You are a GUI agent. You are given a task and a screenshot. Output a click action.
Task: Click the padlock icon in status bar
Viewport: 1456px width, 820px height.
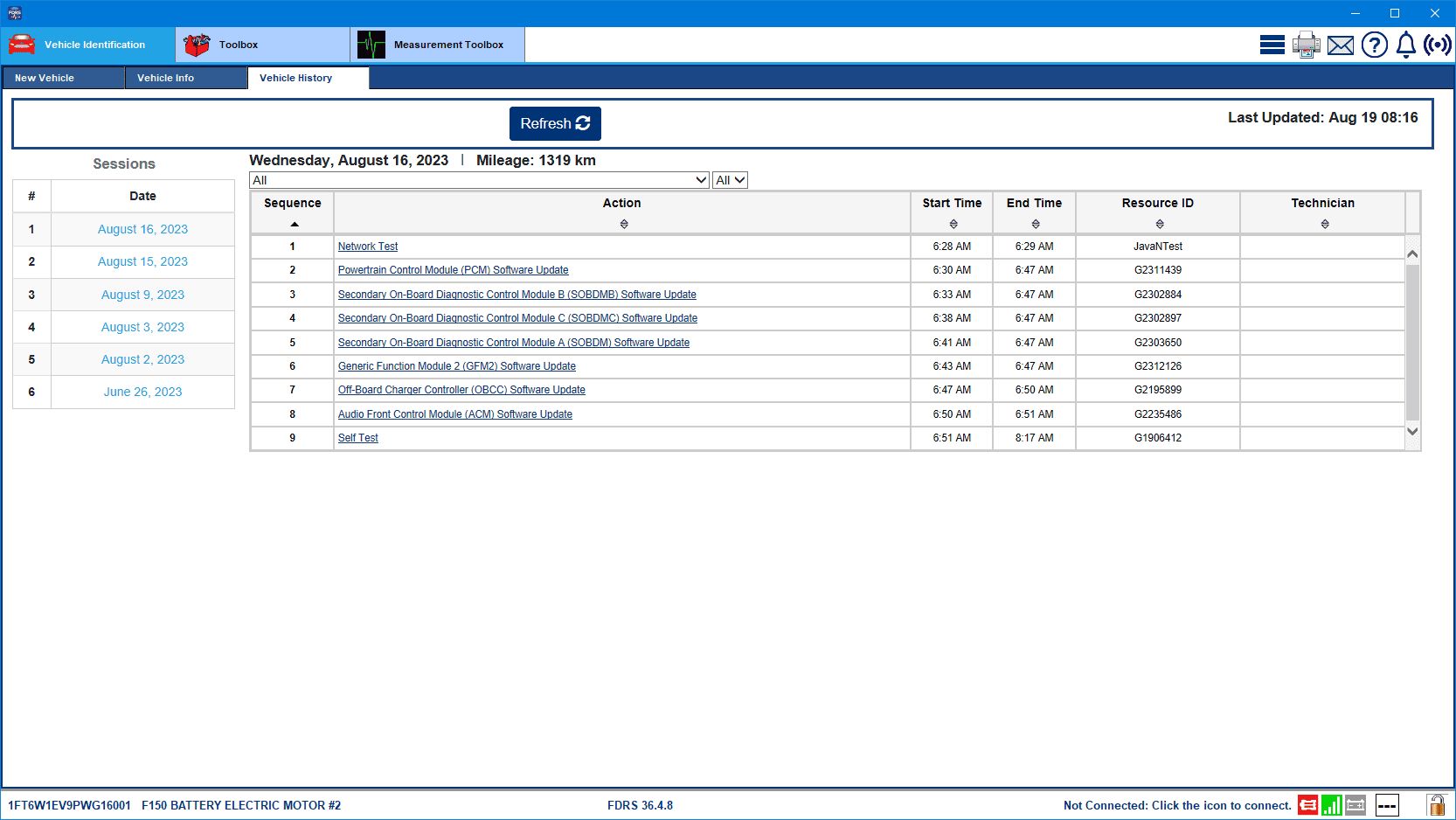pyautogui.click(x=1436, y=805)
